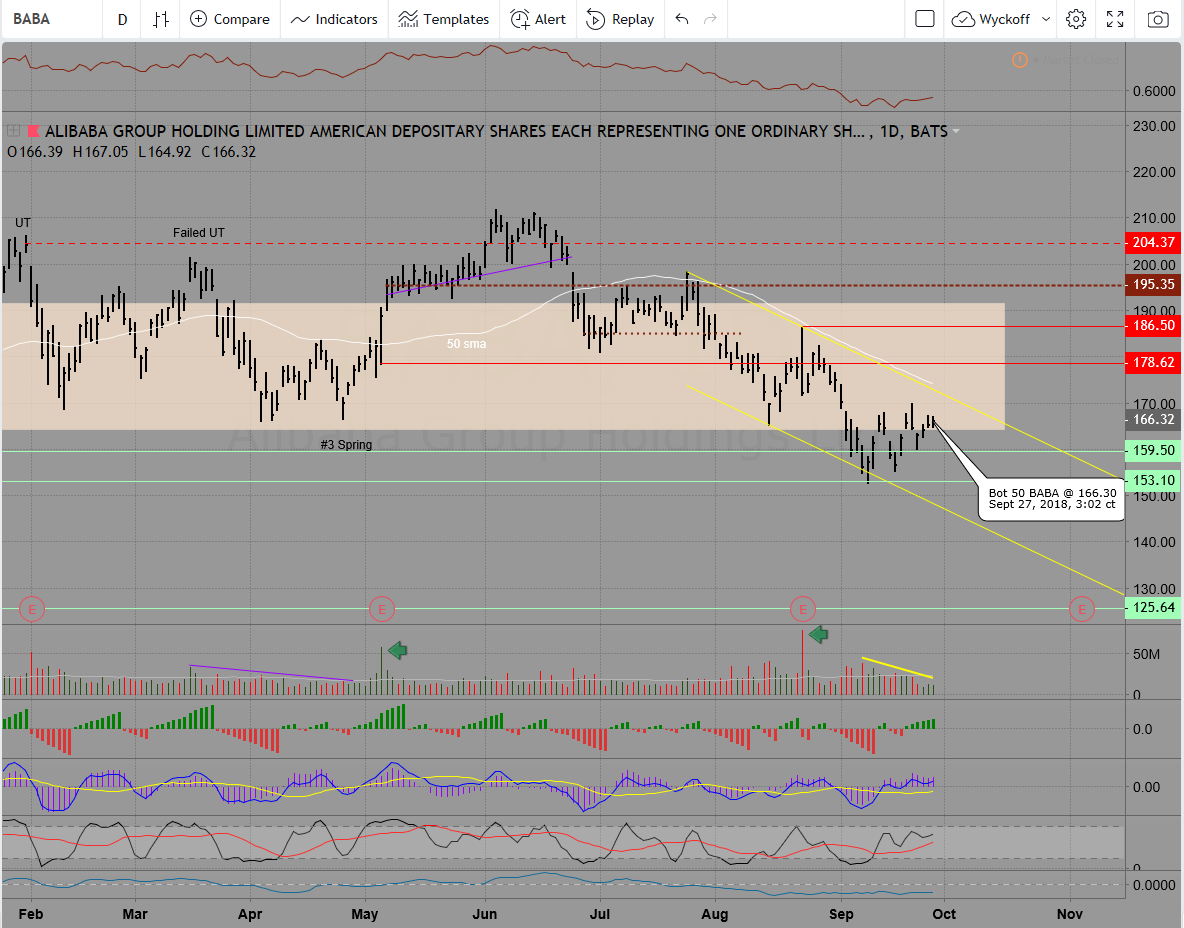Toggle fullscreen mode
The width and height of the screenshot is (1184, 928).
point(1116,19)
